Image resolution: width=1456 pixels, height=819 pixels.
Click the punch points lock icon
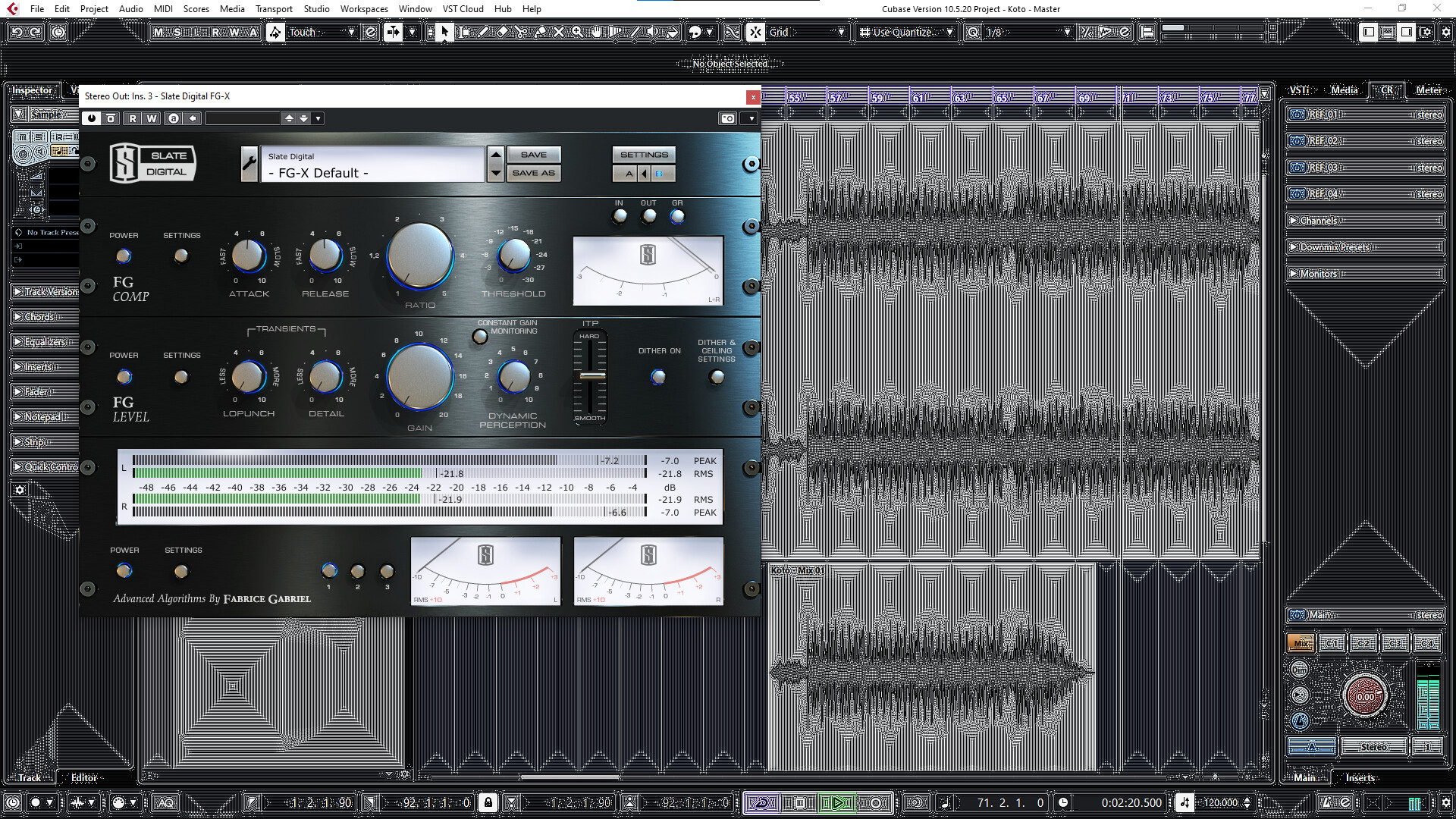click(488, 802)
